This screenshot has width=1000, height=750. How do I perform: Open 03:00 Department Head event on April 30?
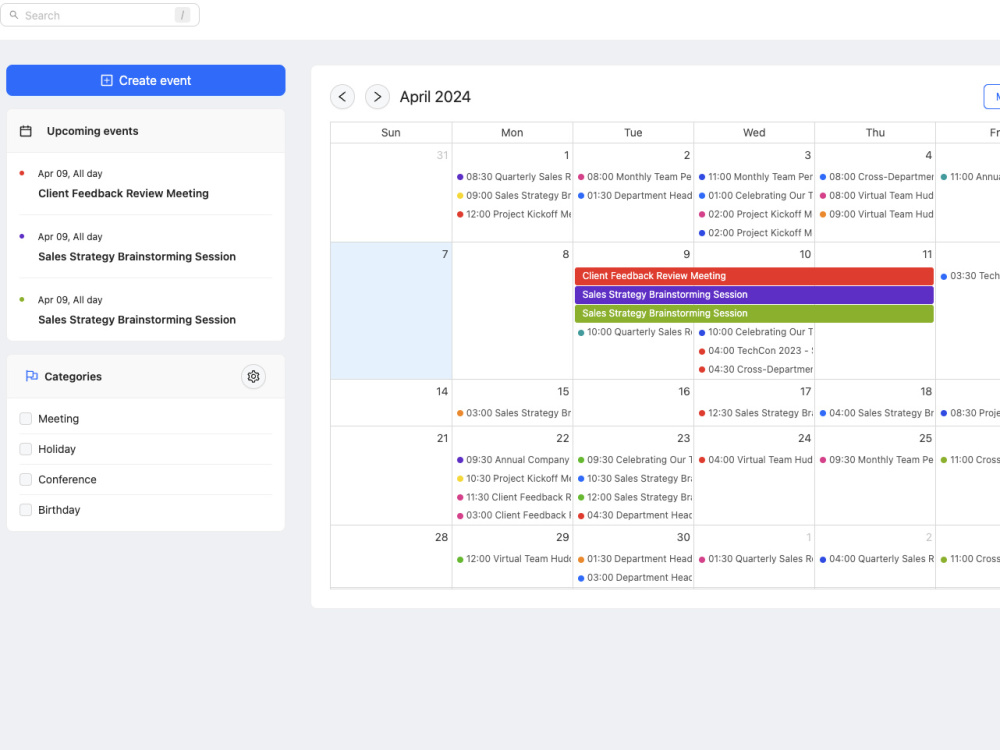634,578
